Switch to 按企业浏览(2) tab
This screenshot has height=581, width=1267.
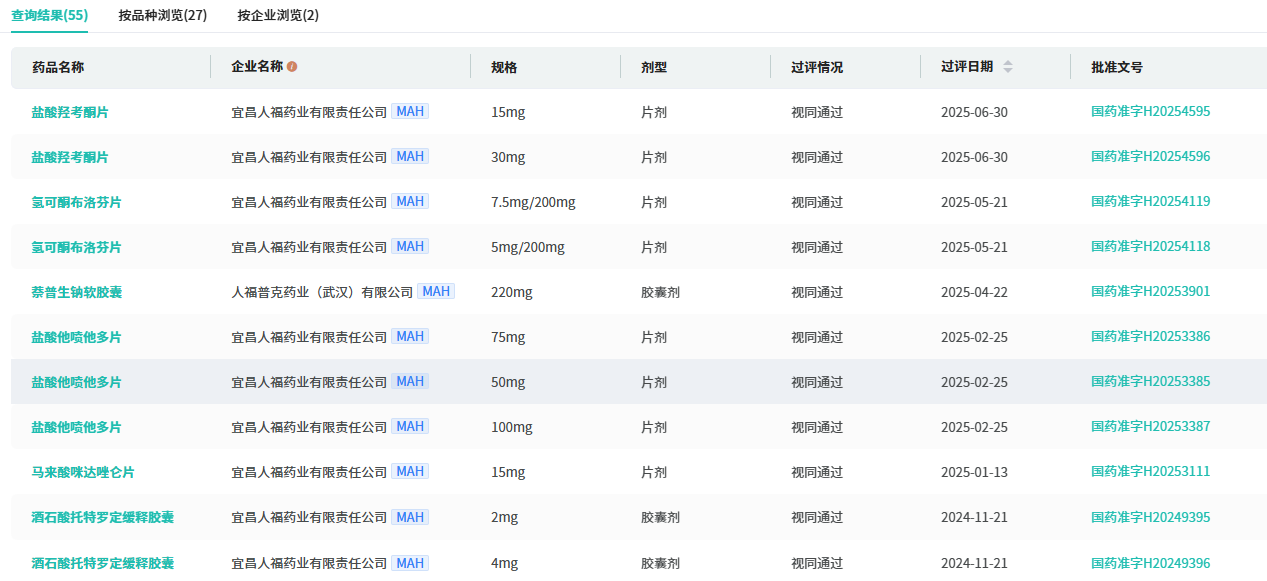[278, 15]
